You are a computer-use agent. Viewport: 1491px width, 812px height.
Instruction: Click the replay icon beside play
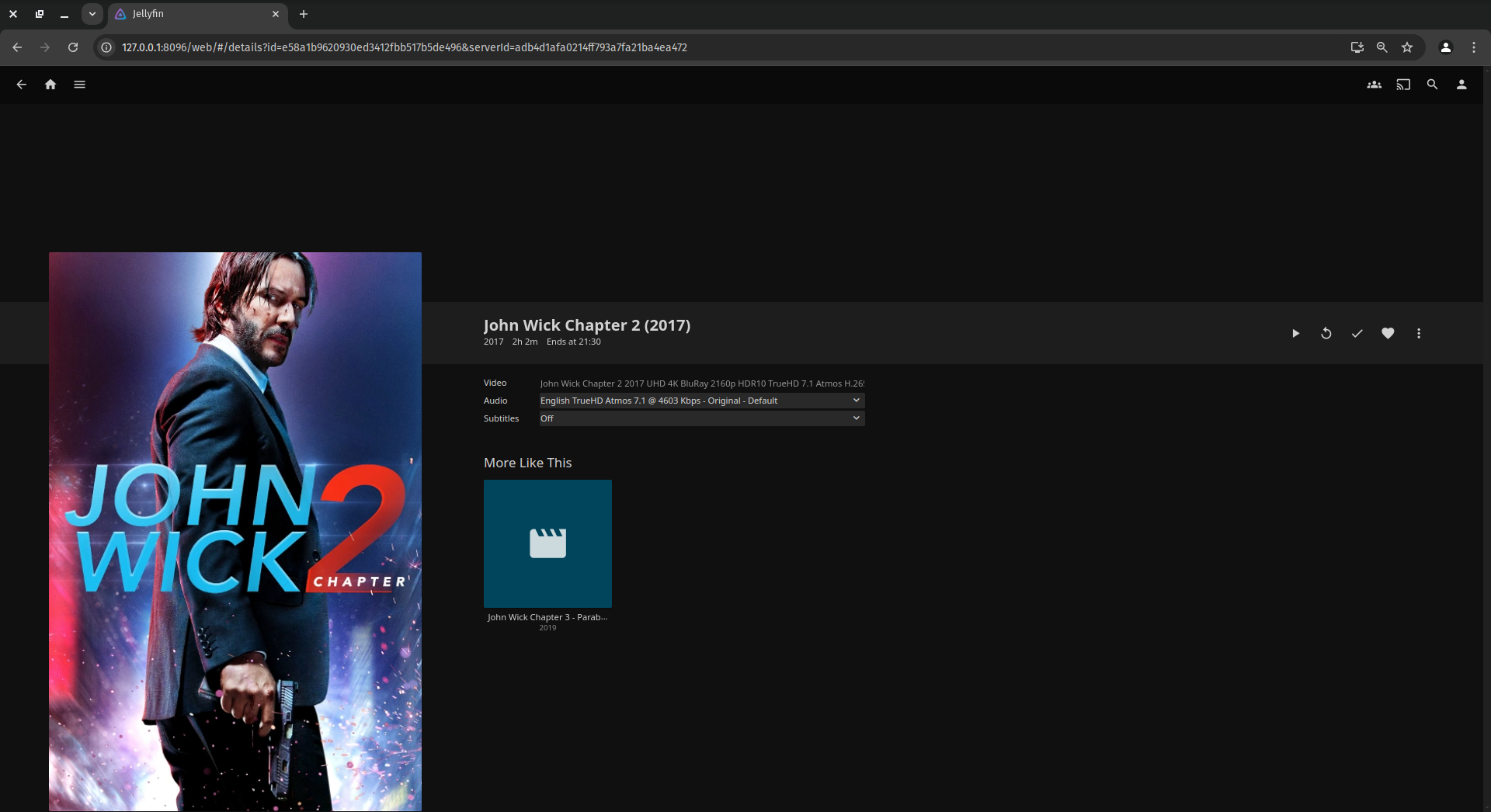point(1326,333)
